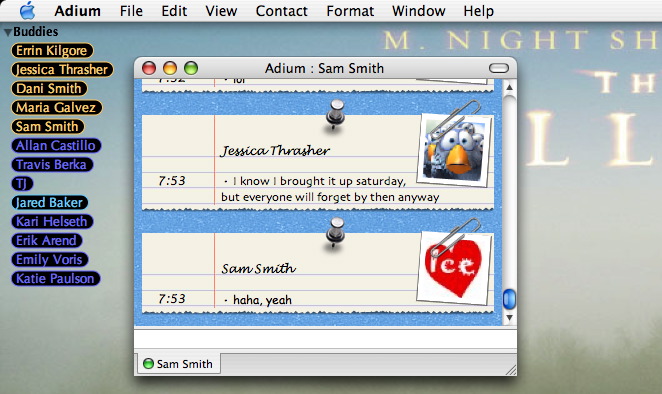Select buddy Jessica Thrasher in list
Viewport: 662px width, 394px height.
click(x=62, y=70)
